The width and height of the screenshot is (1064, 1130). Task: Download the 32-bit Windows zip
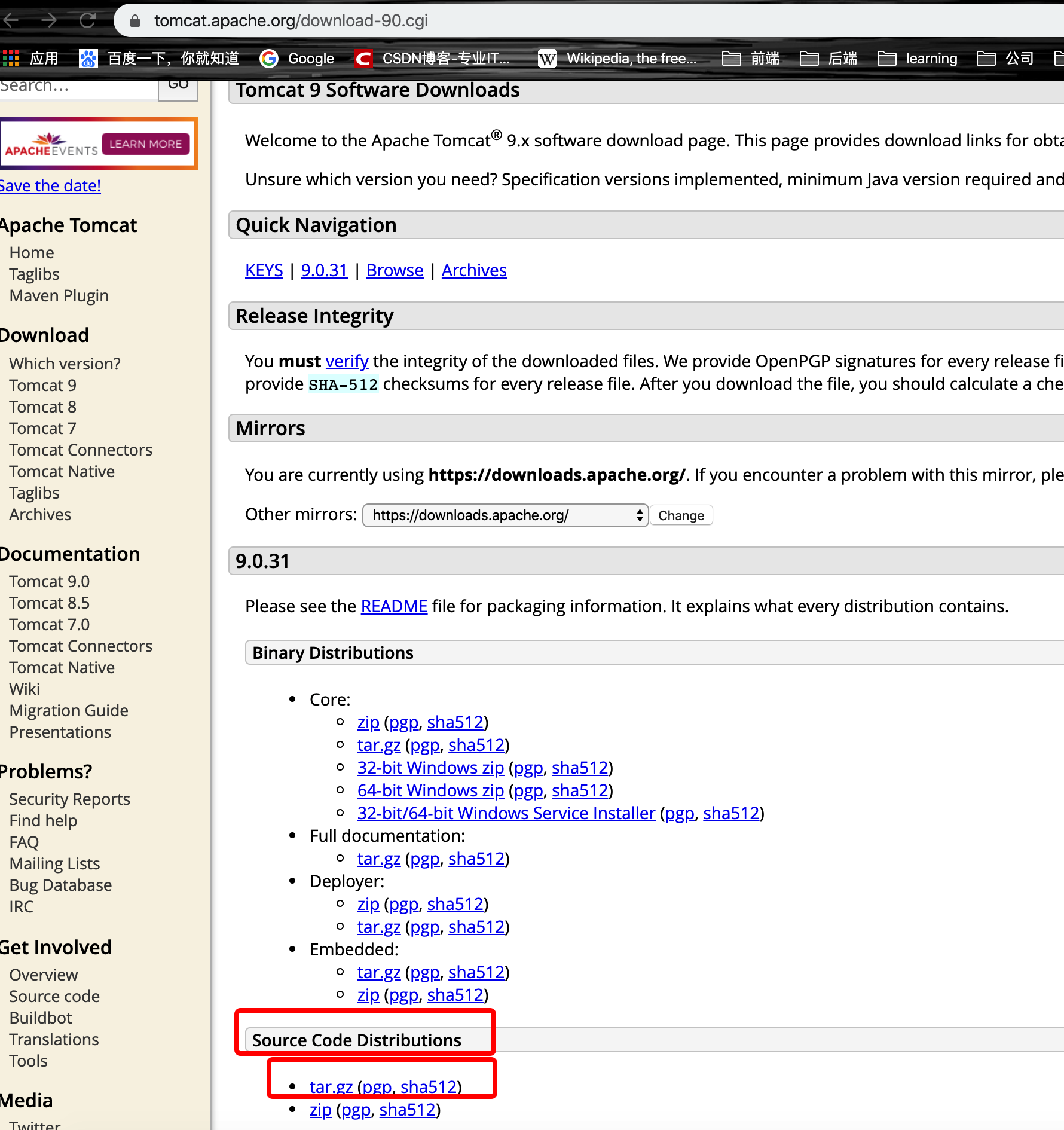[x=430, y=768]
